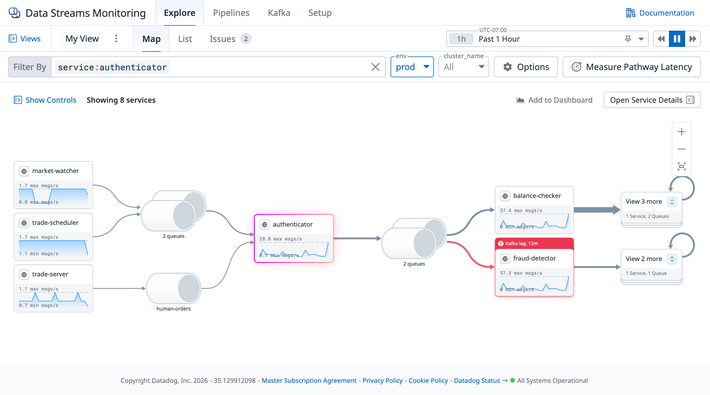Viewport: 710px width, 395px height.
Task: Open My View kebab menu
Action: [116, 39]
